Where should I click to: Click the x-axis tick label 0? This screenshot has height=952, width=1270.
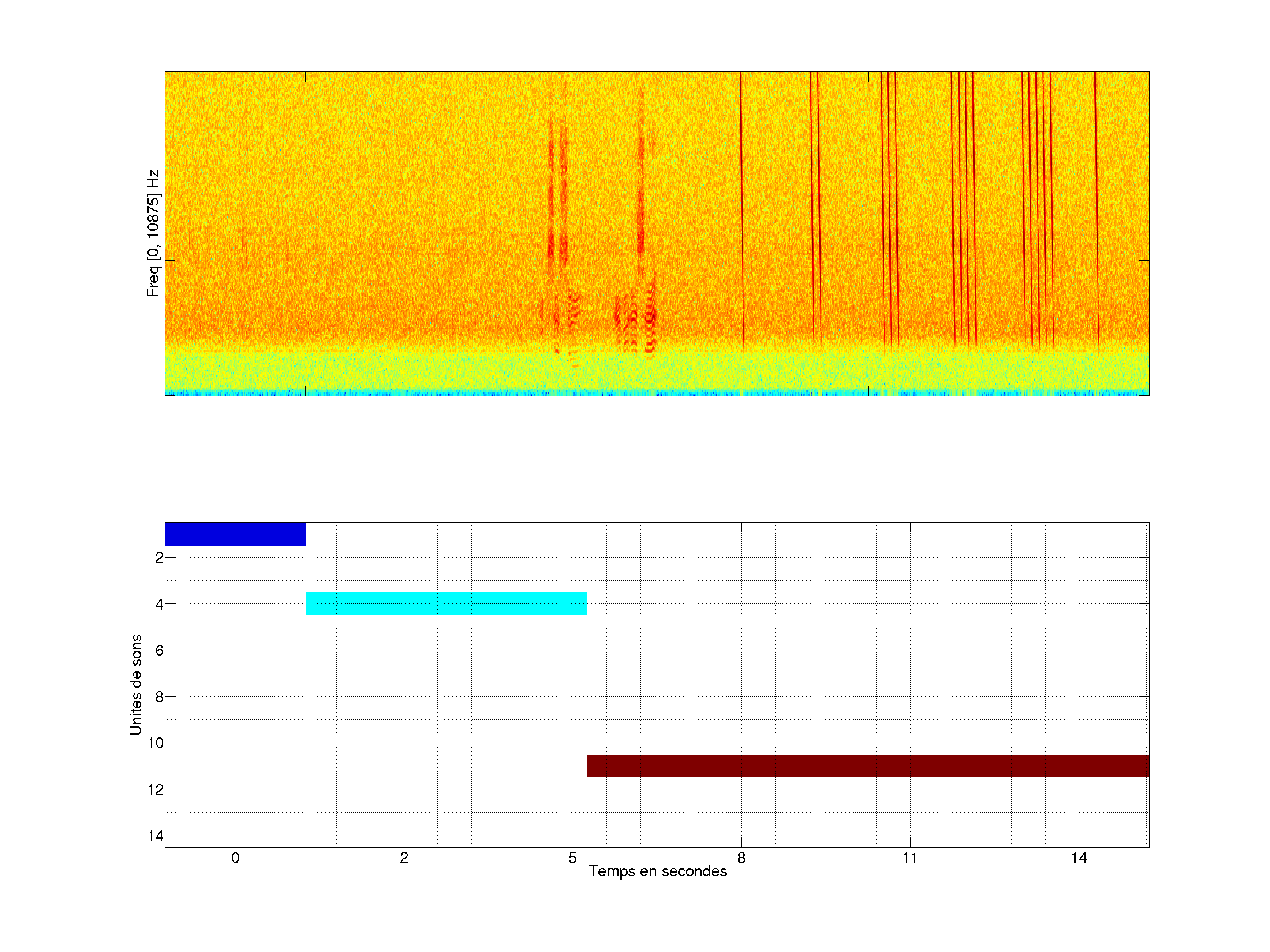(x=235, y=858)
